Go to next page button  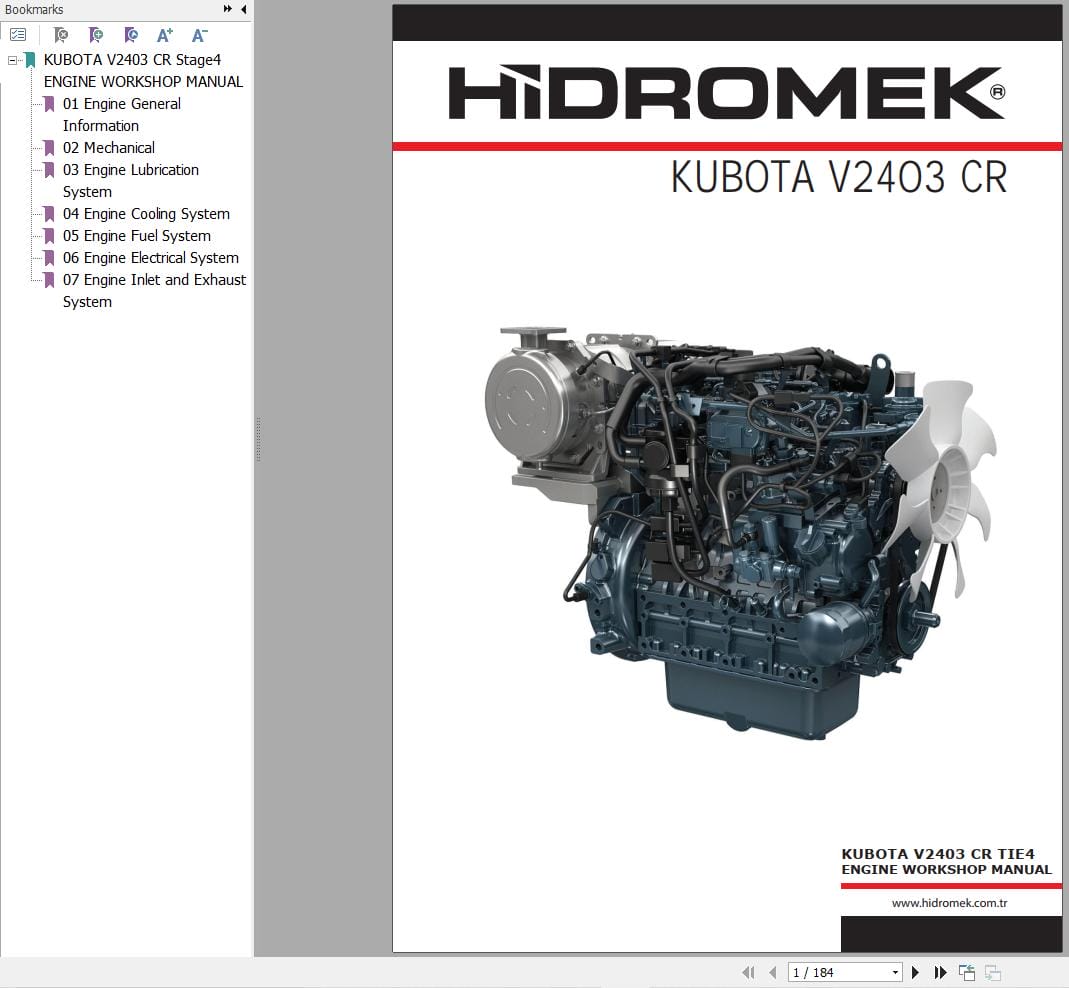pos(915,972)
